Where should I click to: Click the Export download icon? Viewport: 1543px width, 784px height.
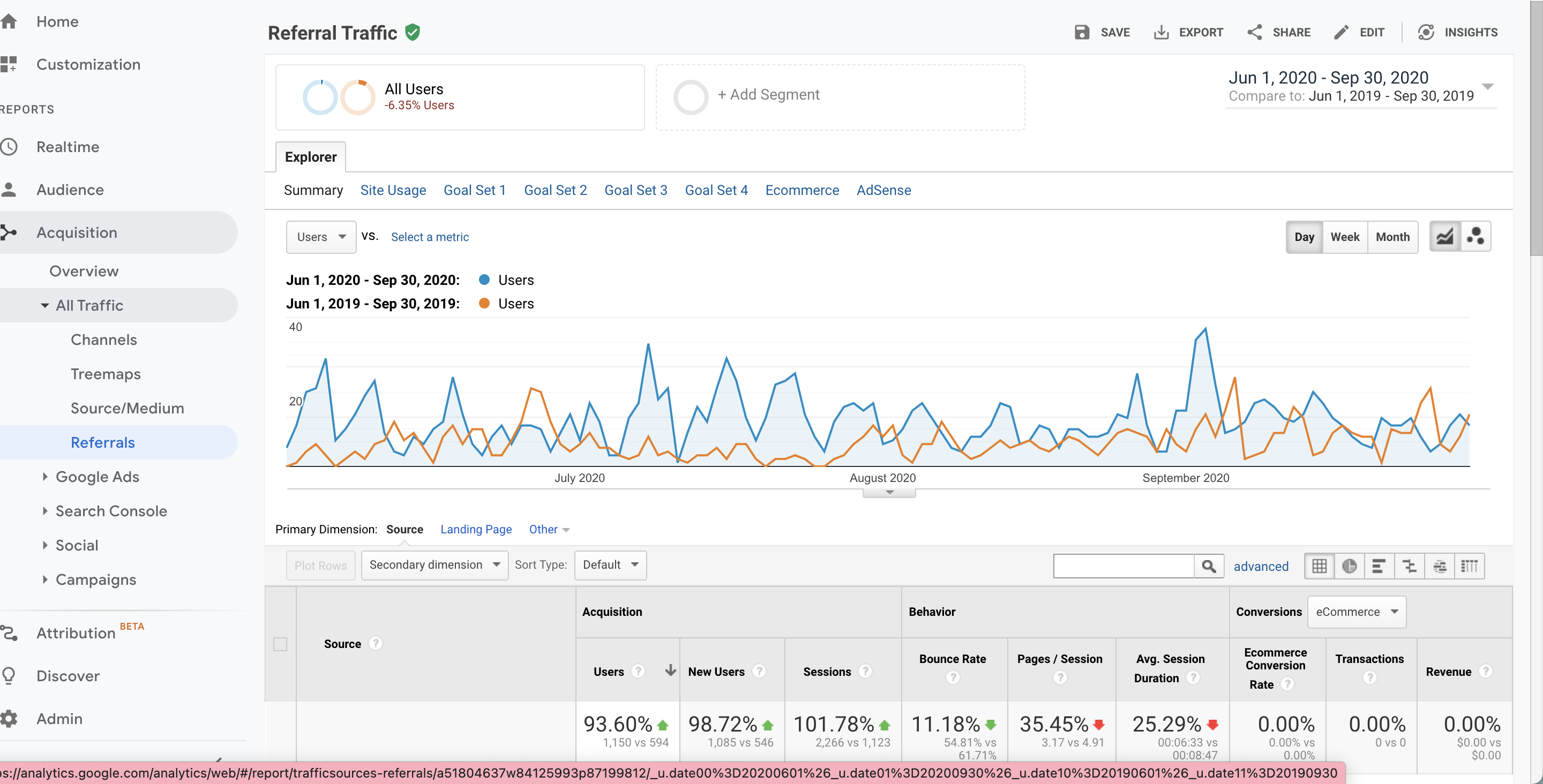[x=1161, y=32]
